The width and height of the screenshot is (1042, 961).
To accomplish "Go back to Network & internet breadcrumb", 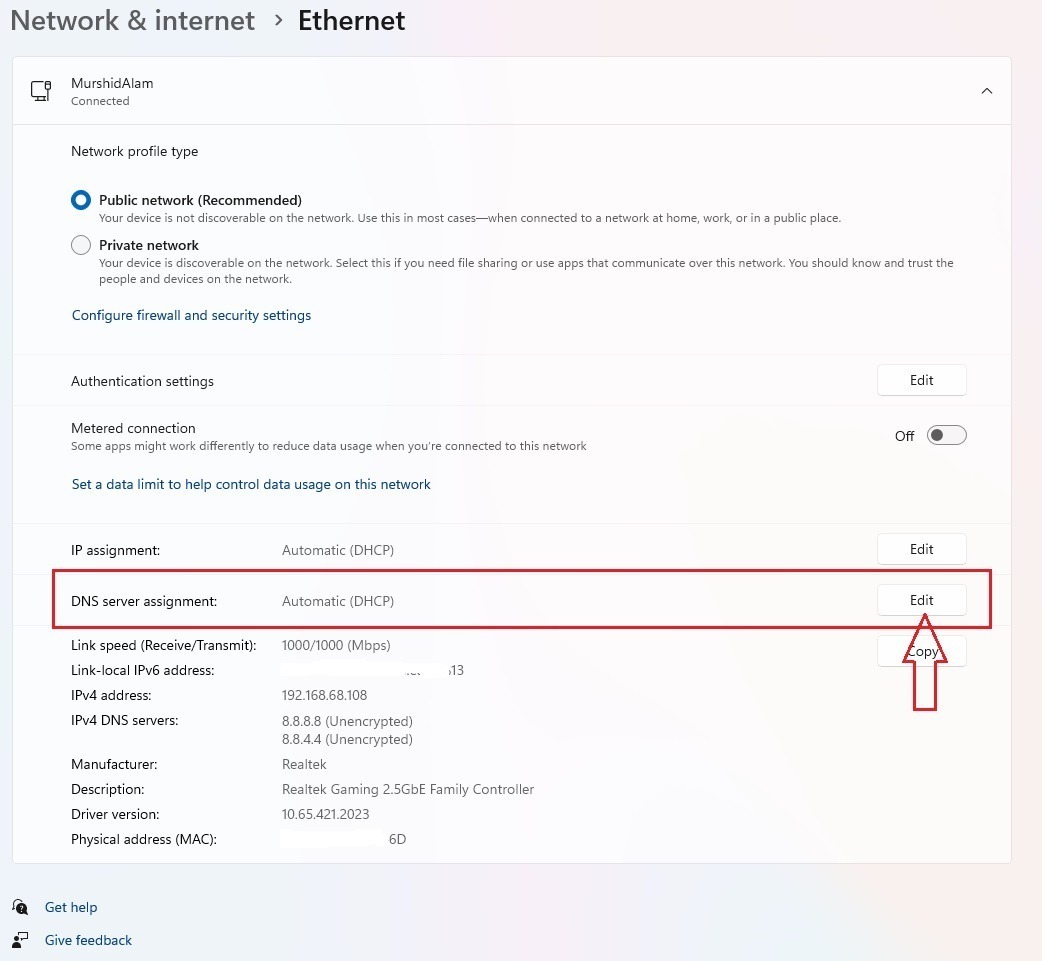I will [x=132, y=21].
